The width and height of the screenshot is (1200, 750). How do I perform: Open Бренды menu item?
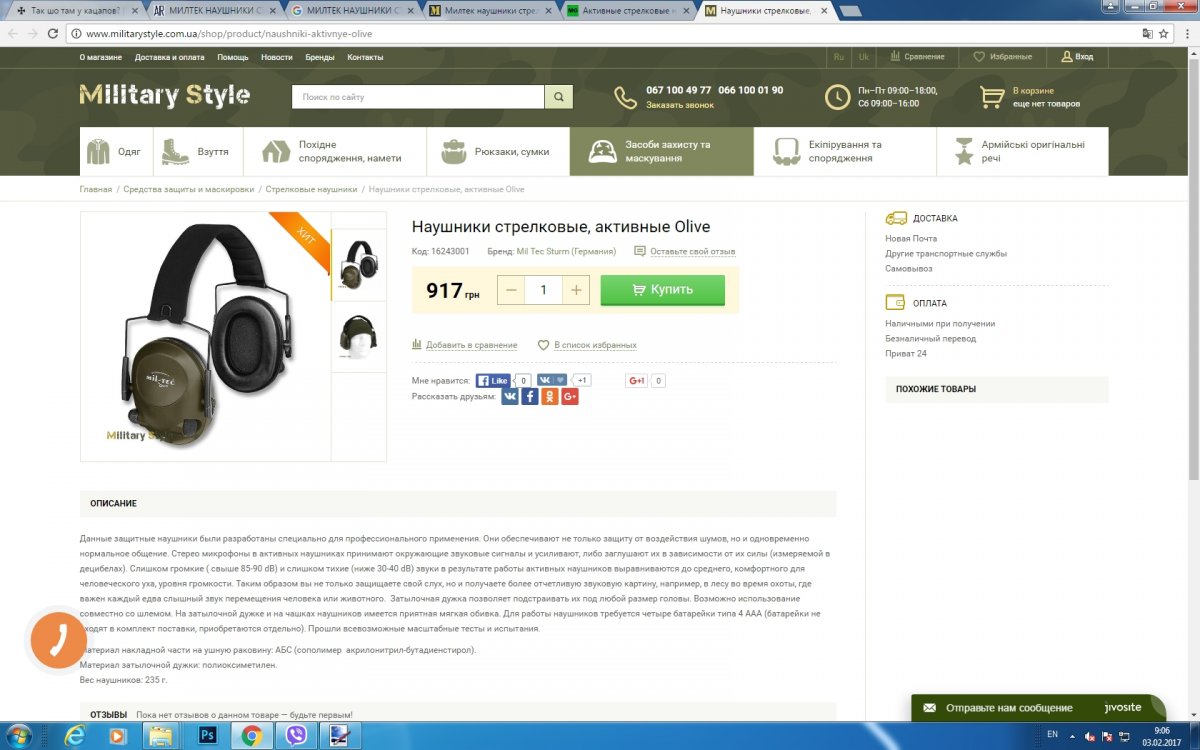(x=320, y=57)
